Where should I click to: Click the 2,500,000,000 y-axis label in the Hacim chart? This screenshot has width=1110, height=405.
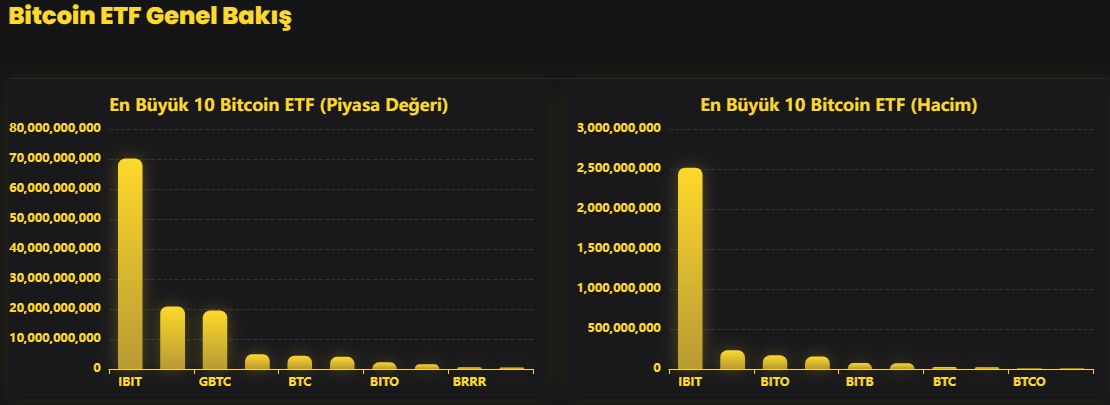(619, 168)
